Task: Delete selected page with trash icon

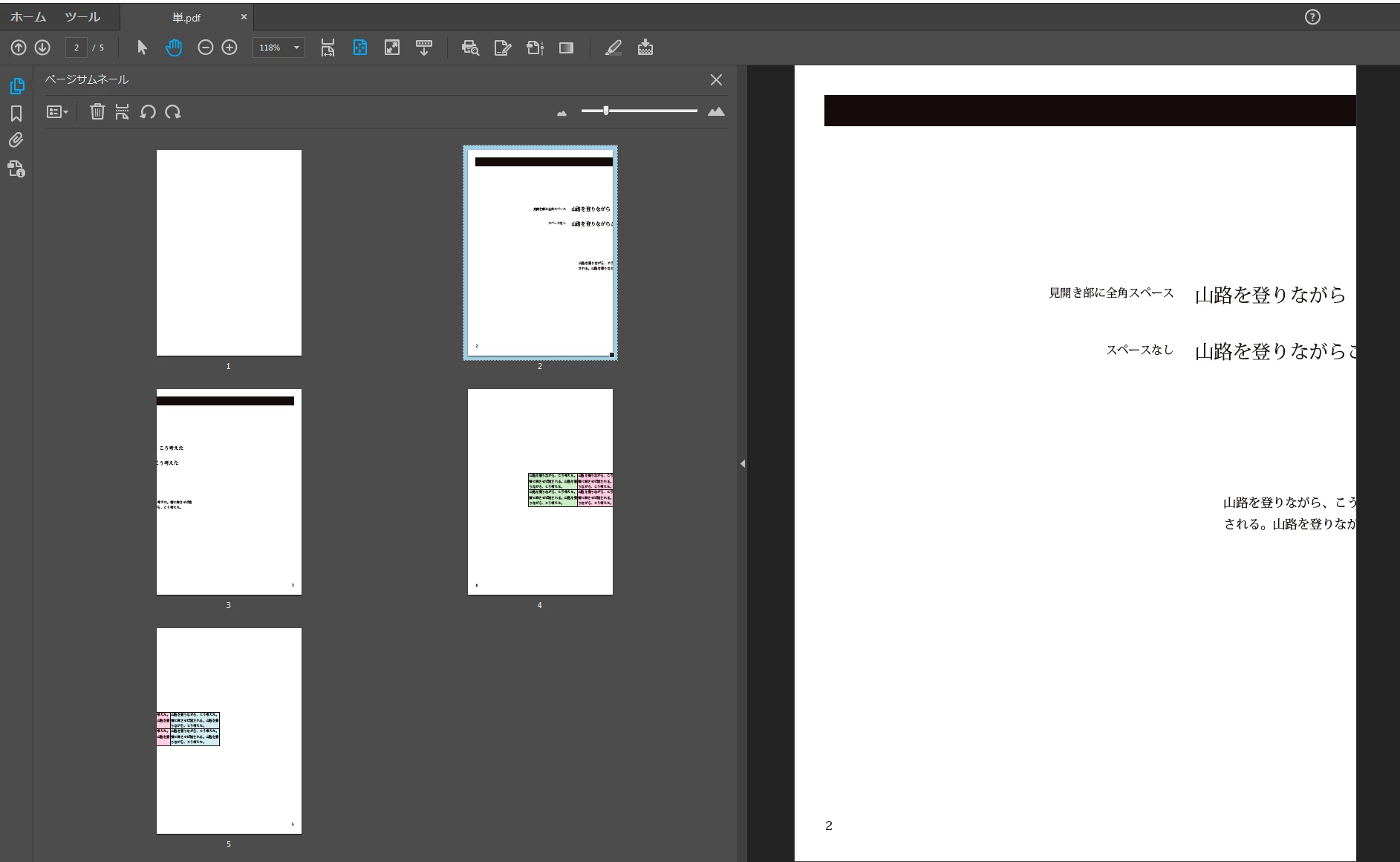Action: click(97, 112)
